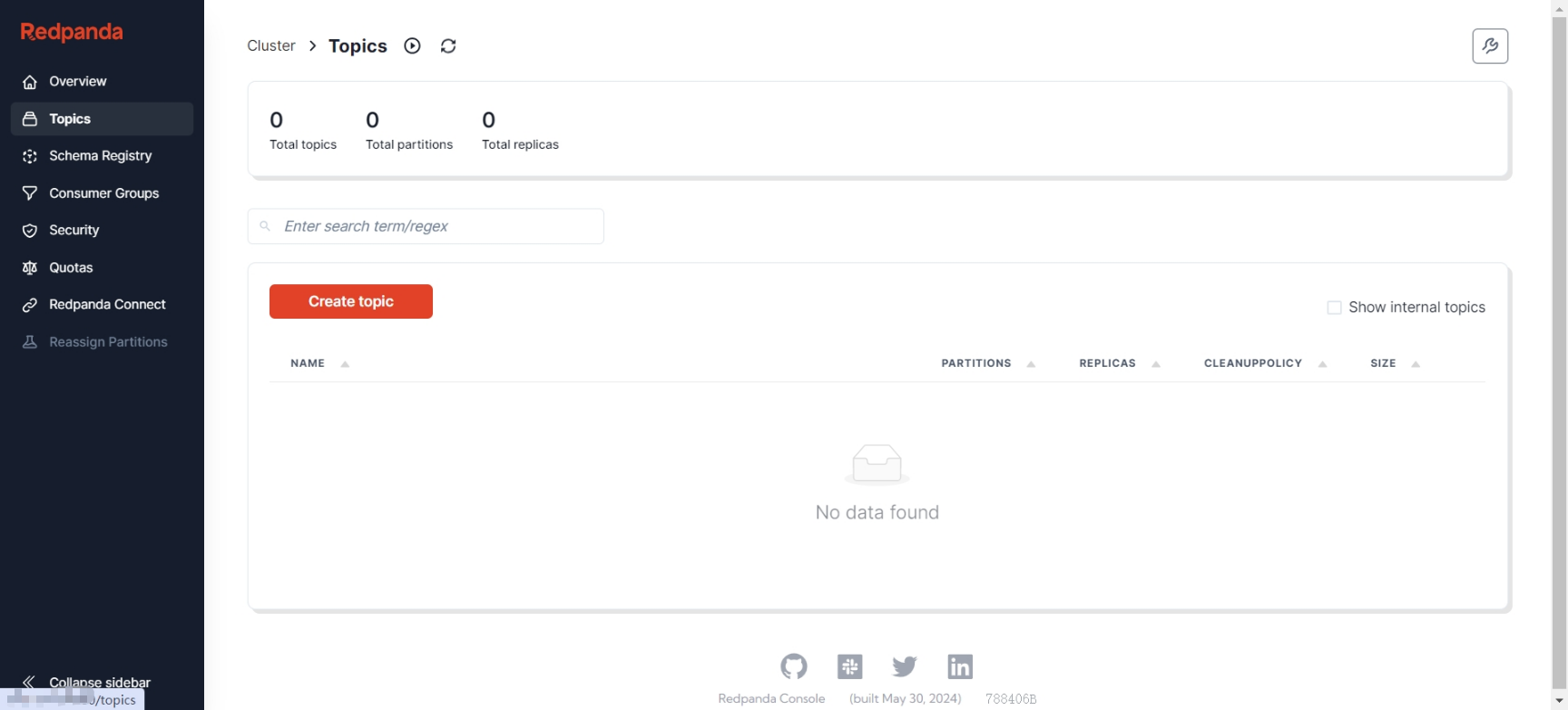Sort the table by Size
This screenshot has width=1568, height=710.
(x=1383, y=363)
